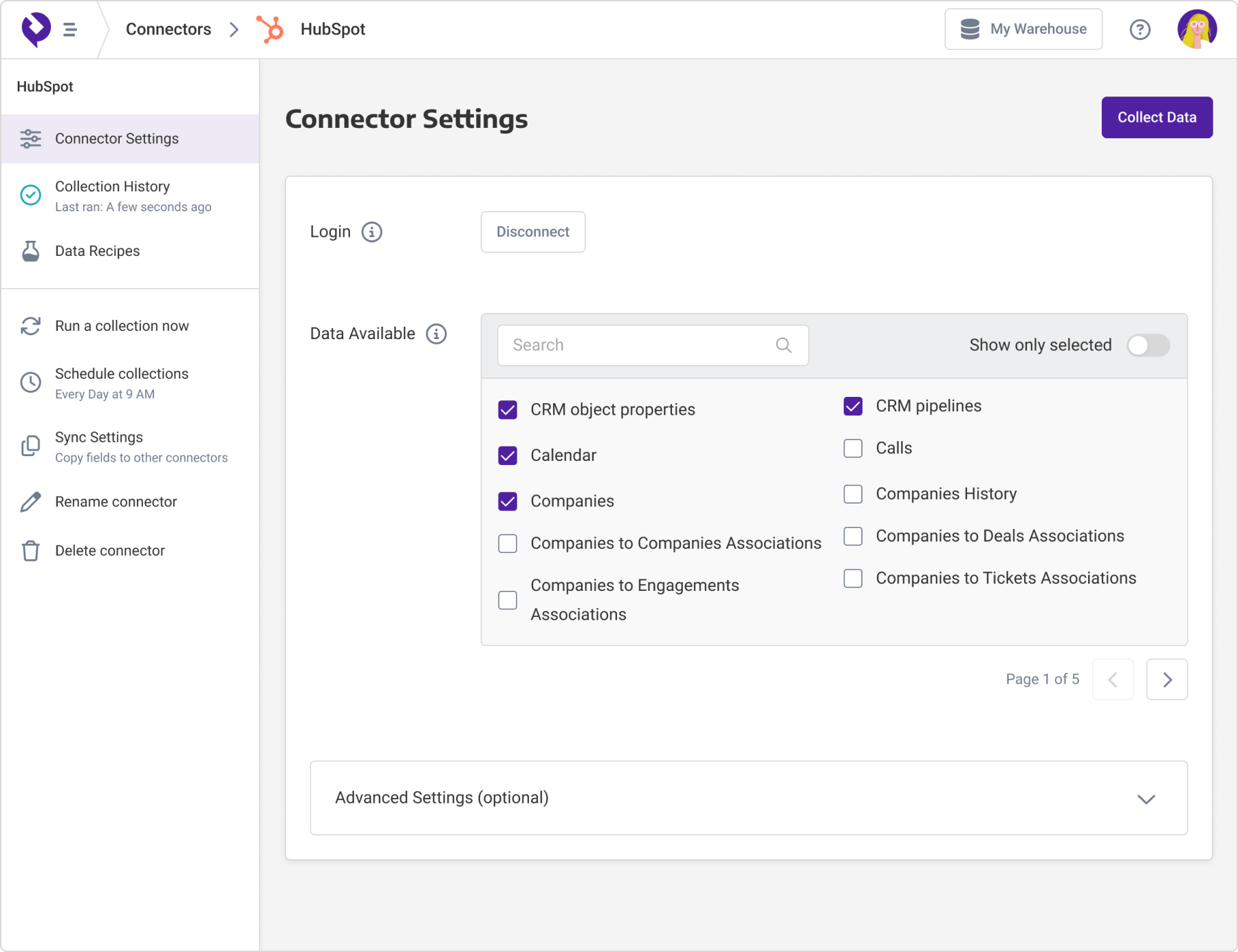Click the Advanced Settings (optional) label
This screenshot has height=952, width=1238.
click(x=442, y=798)
